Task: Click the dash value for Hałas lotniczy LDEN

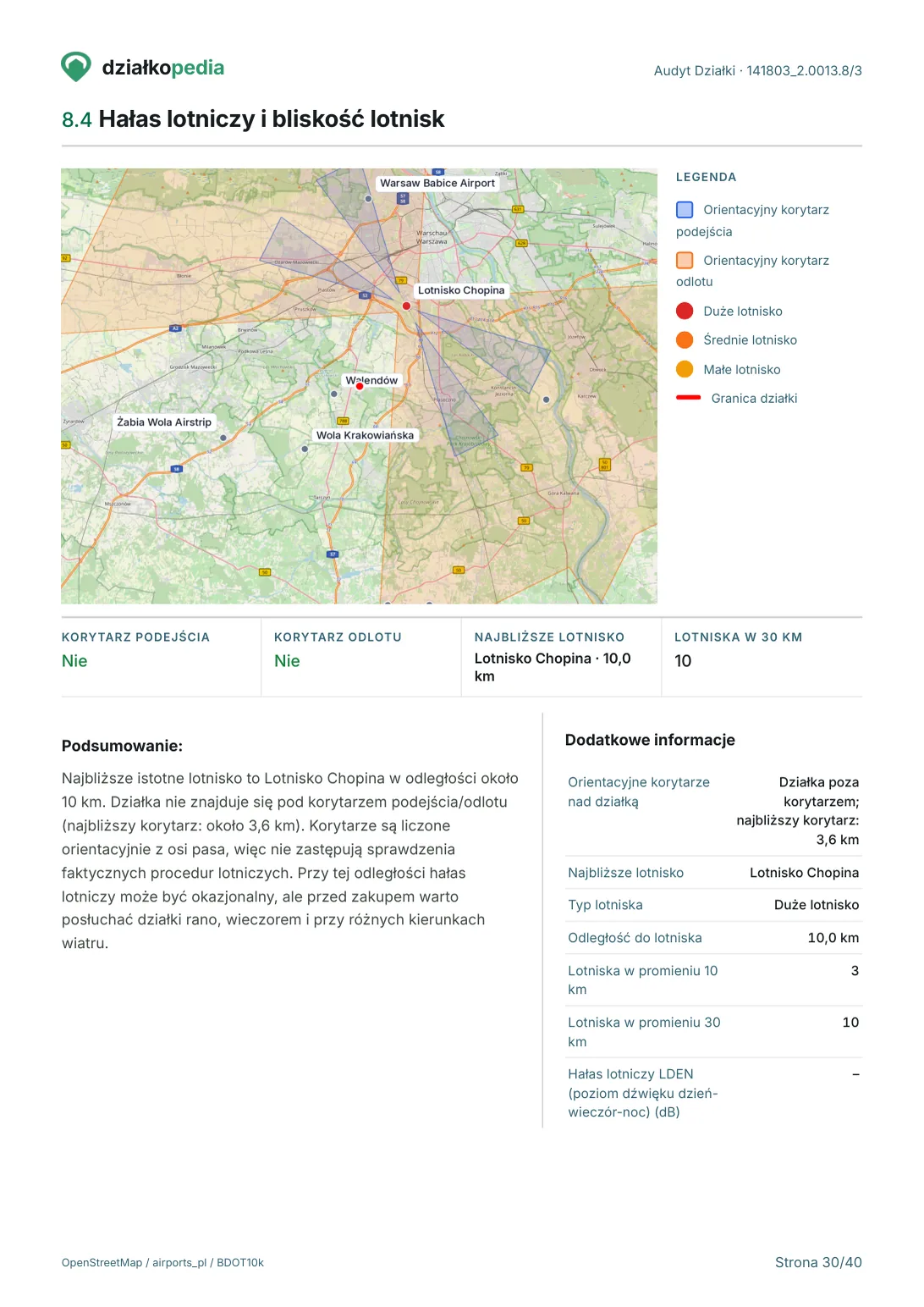Action: 855,1074
